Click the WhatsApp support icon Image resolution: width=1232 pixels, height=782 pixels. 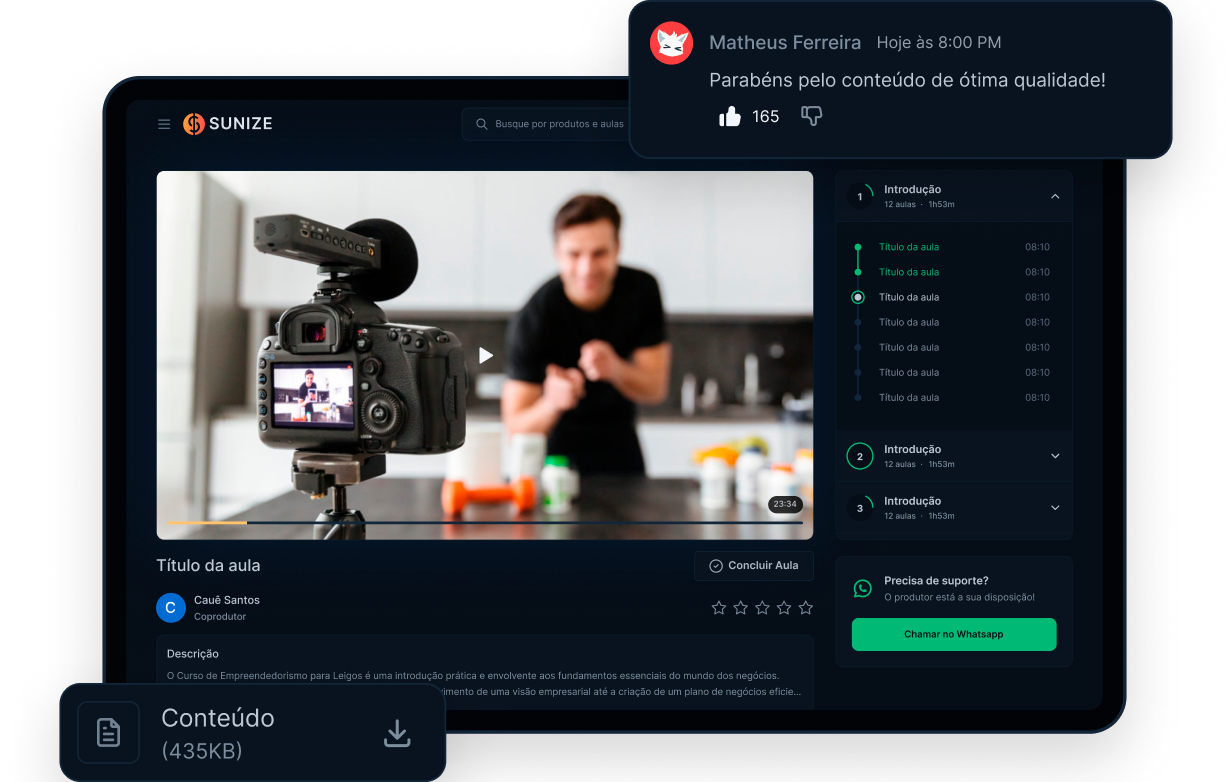862,588
